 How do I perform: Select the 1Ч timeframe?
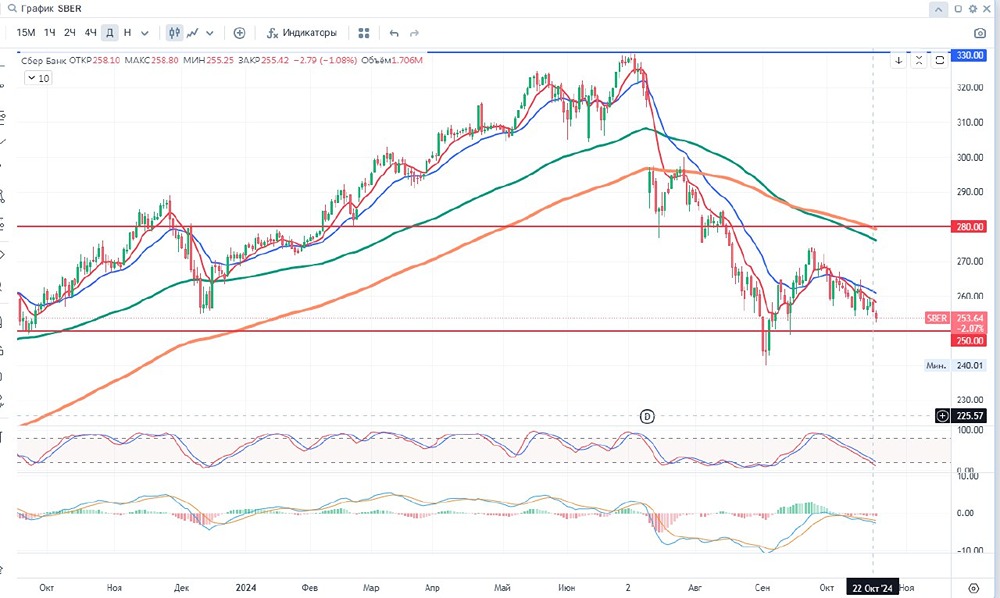[x=50, y=33]
